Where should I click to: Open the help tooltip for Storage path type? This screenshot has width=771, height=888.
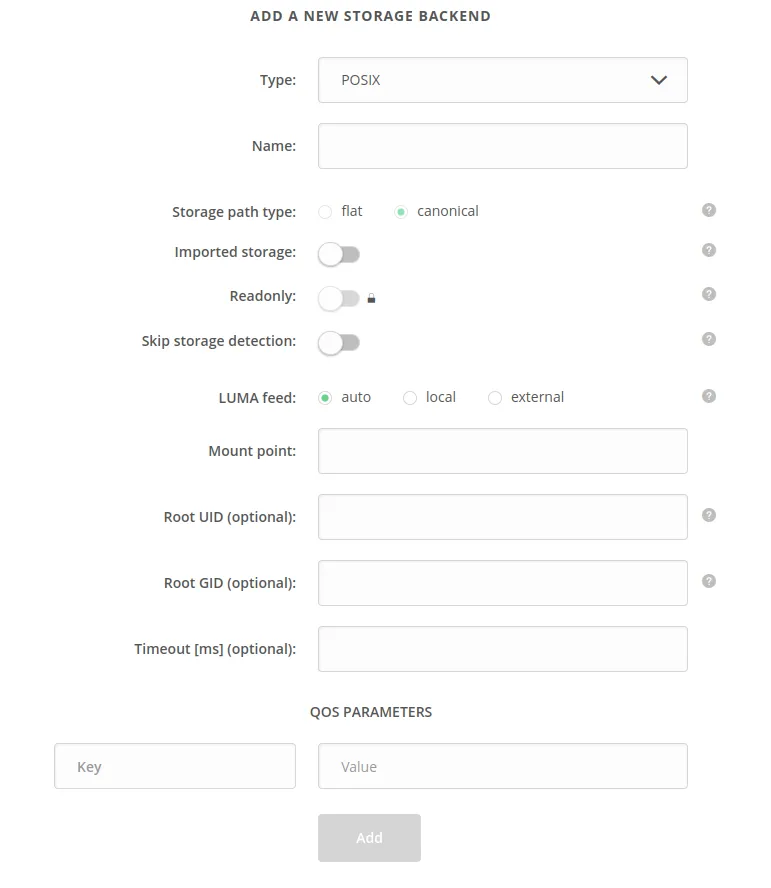tap(709, 210)
